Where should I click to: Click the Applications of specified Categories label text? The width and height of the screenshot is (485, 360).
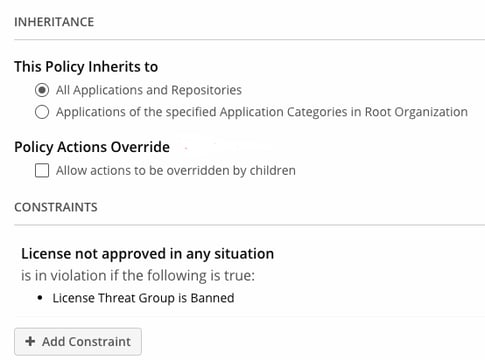point(262,112)
